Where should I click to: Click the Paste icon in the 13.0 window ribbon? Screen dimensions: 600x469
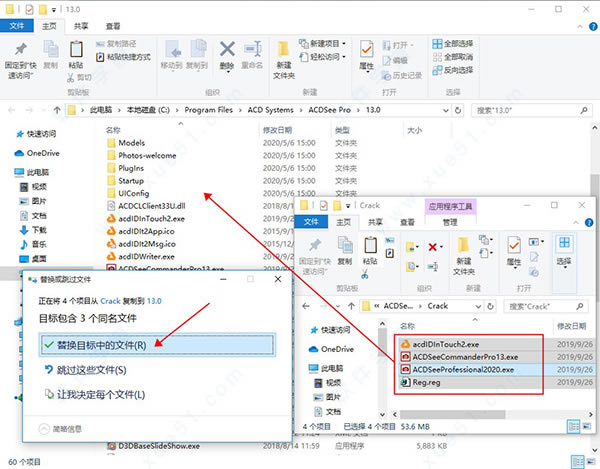(x=76, y=50)
